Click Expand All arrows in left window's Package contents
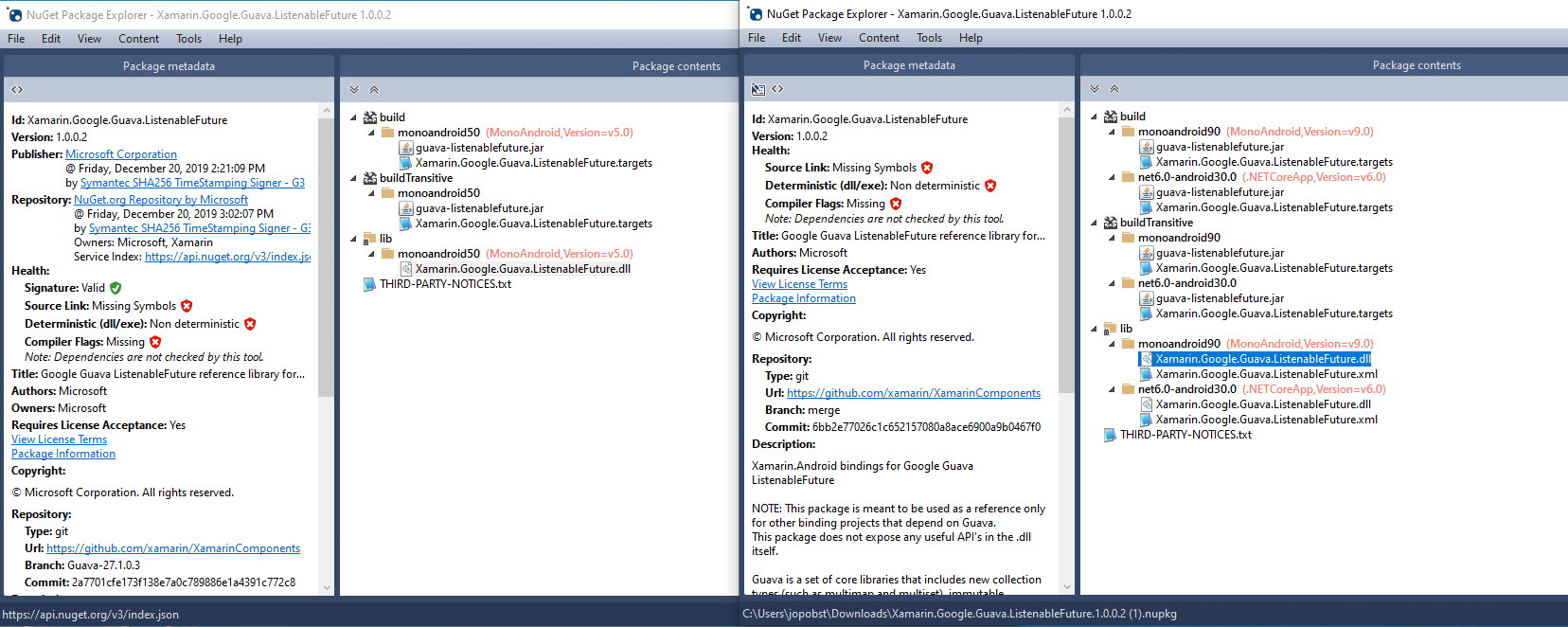 point(354,90)
